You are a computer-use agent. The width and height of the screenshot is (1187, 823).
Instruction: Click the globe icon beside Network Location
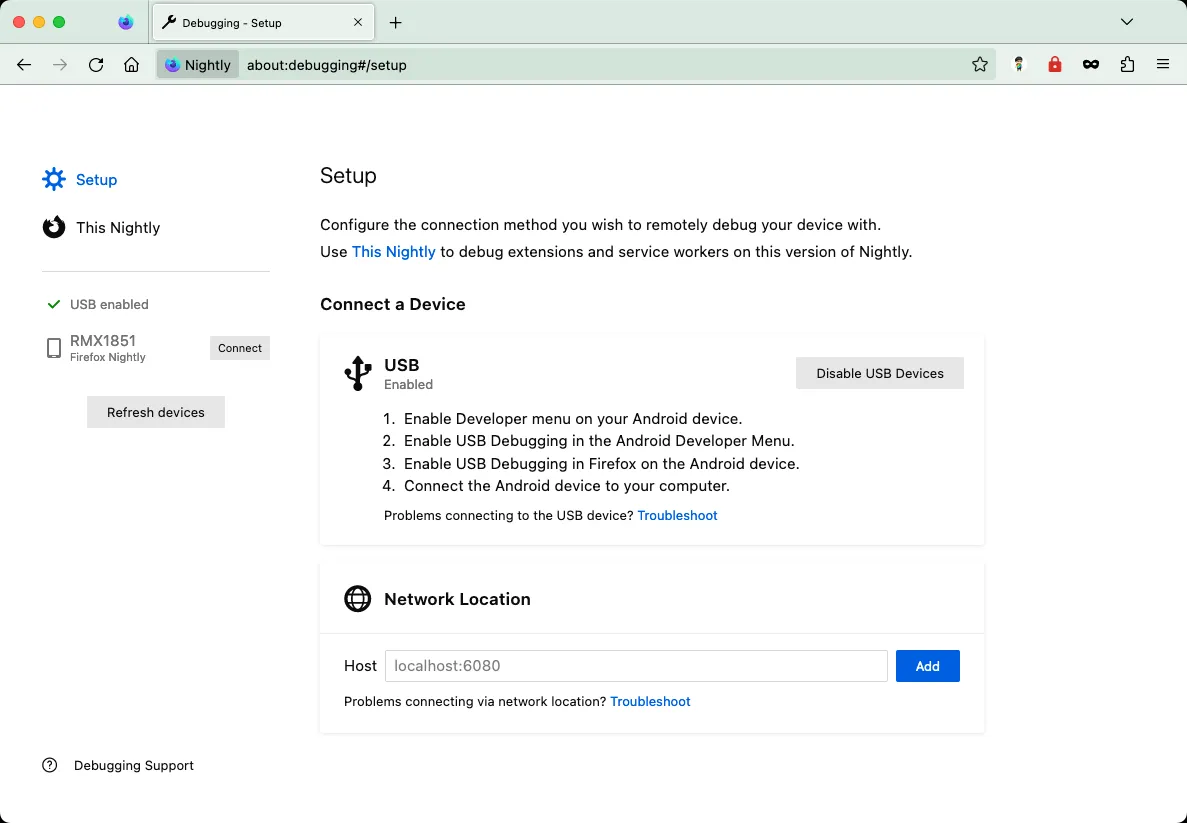tap(357, 599)
